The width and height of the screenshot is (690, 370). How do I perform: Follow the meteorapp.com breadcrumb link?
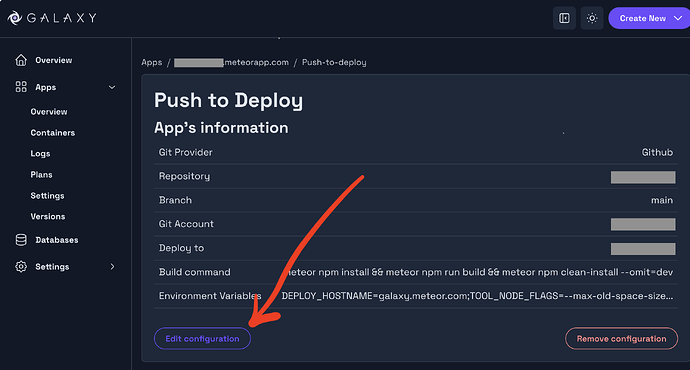(x=231, y=62)
